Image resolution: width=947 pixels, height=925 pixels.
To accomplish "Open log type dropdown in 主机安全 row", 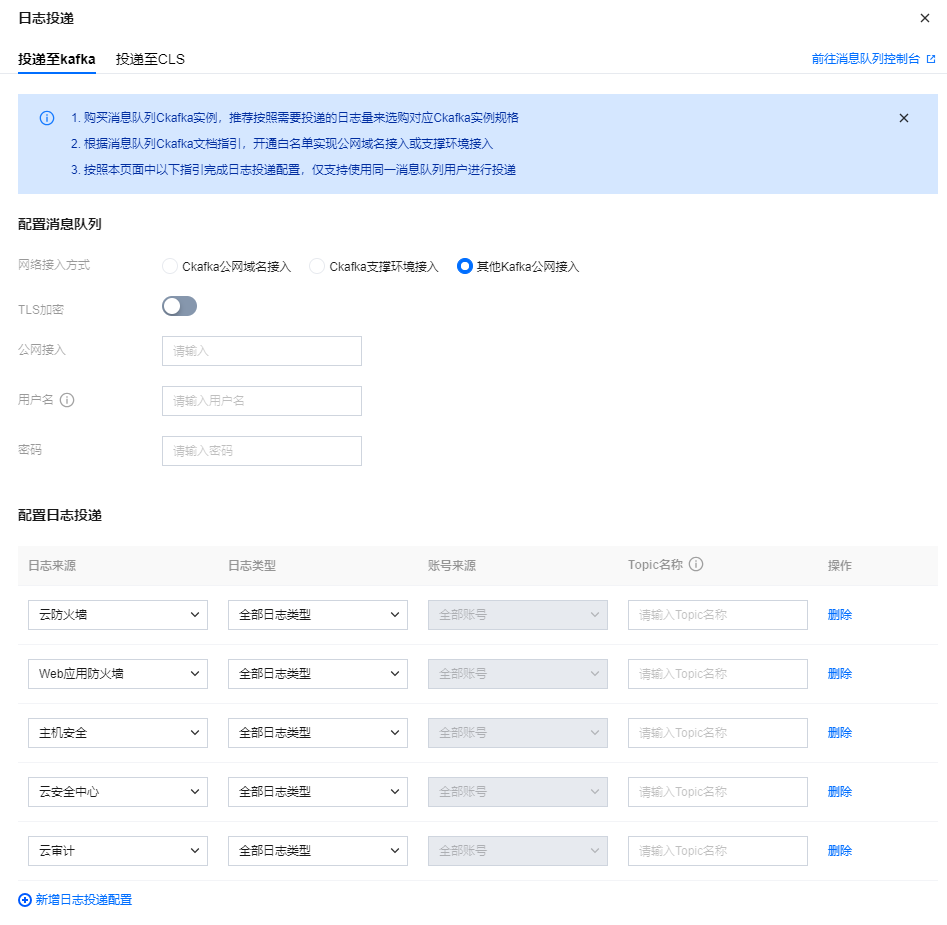I will [318, 733].
